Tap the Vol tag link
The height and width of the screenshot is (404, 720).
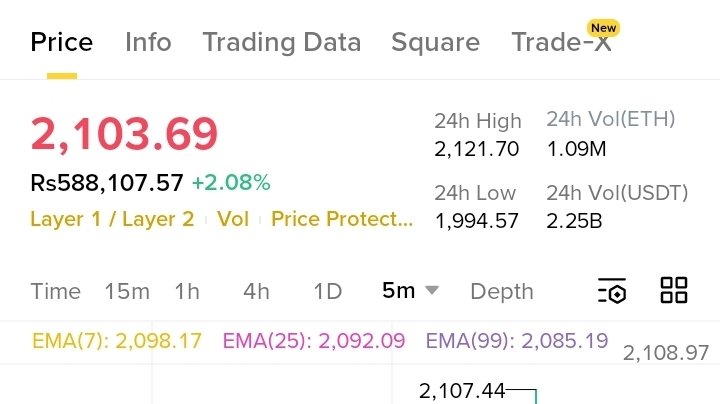click(233, 219)
